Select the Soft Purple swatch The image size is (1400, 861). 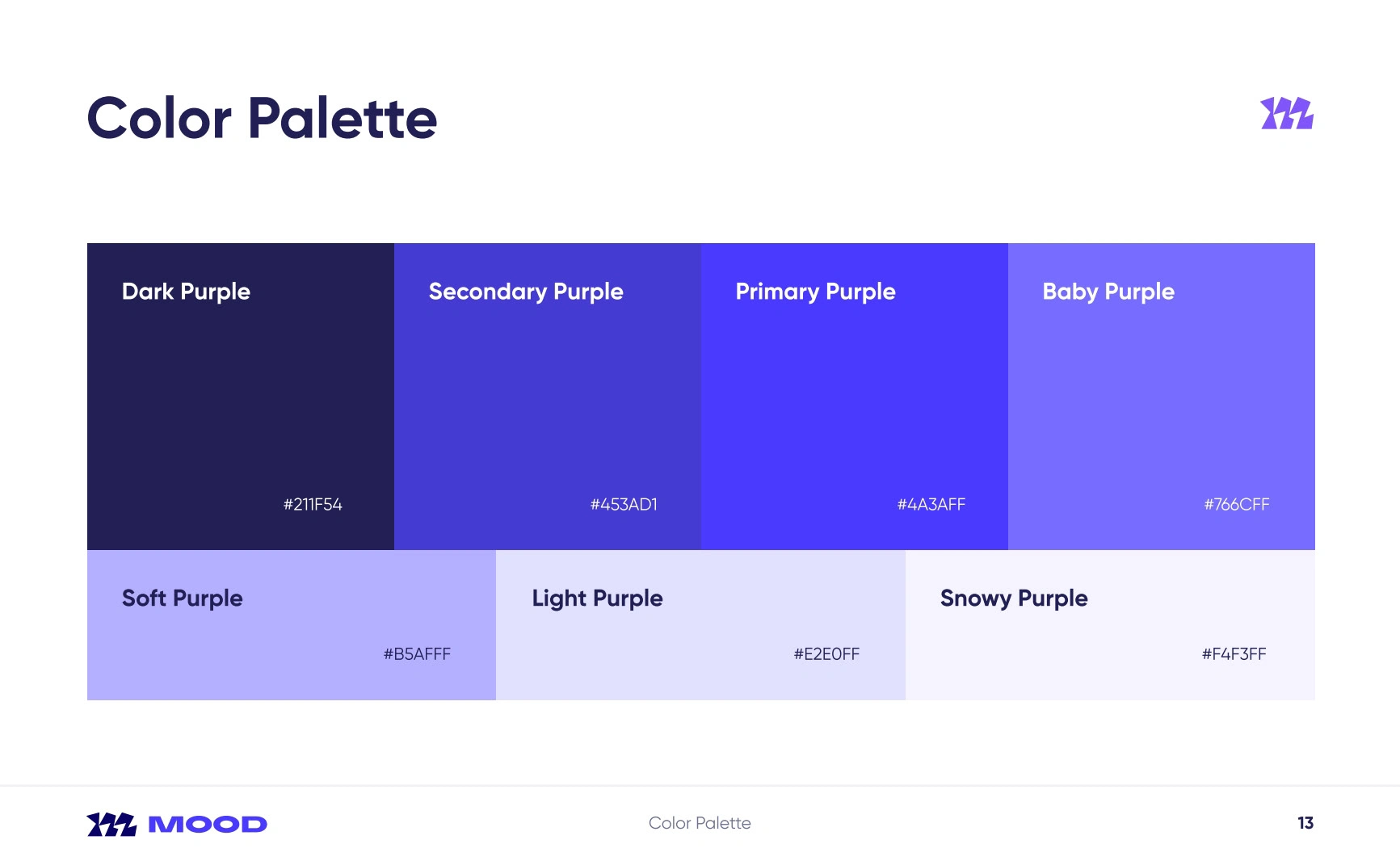click(291, 624)
